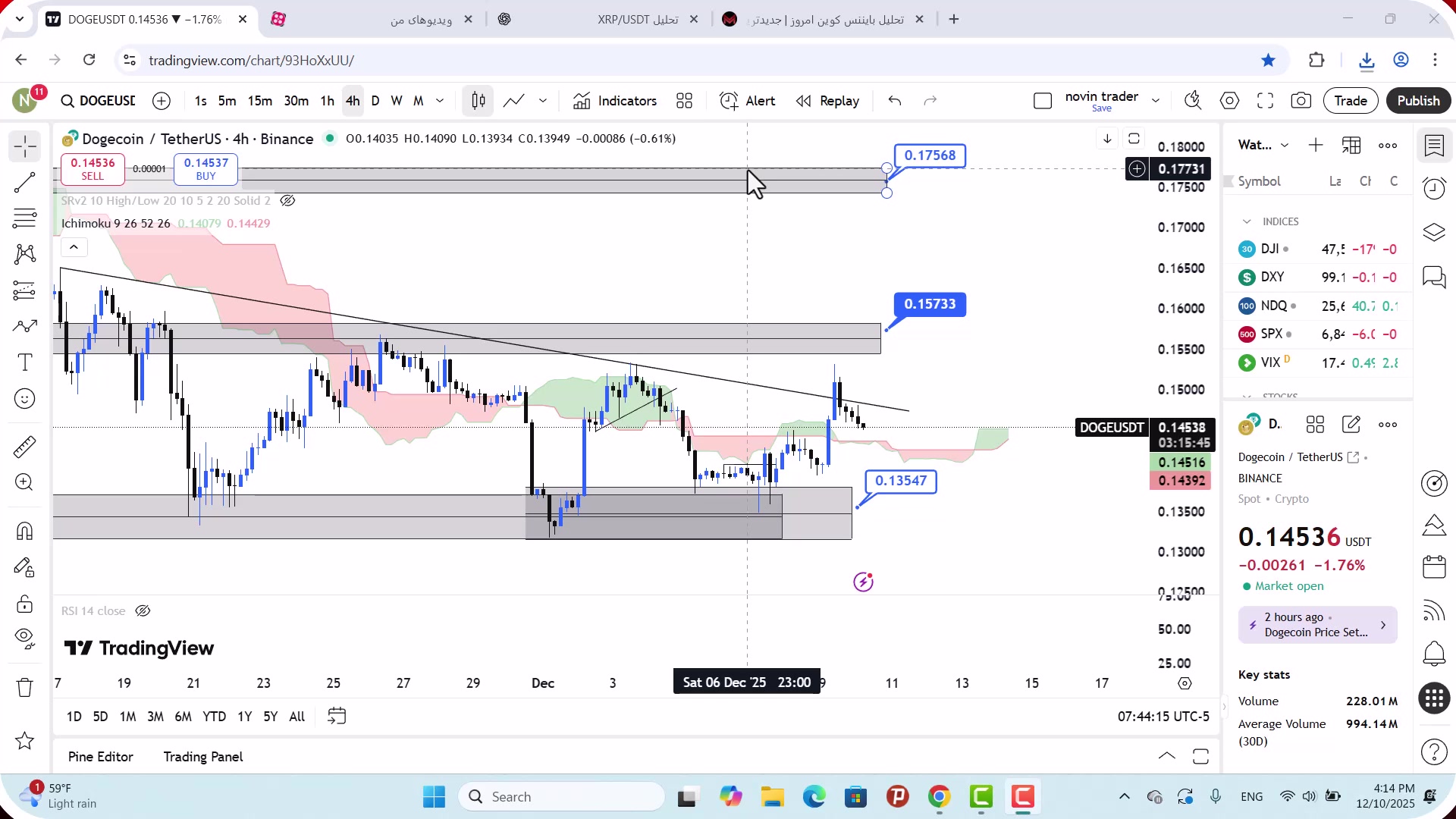Select the zoom in tool
1456x819 pixels.
(x=25, y=482)
